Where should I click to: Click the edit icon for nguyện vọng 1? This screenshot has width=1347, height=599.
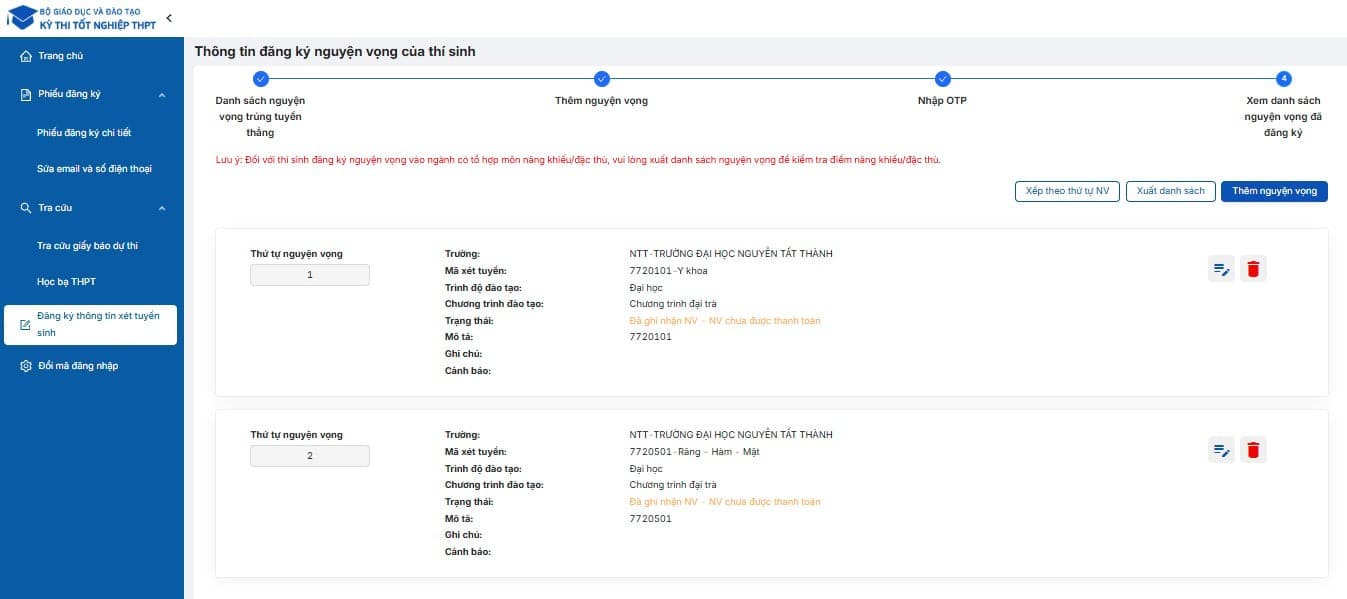[1221, 269]
